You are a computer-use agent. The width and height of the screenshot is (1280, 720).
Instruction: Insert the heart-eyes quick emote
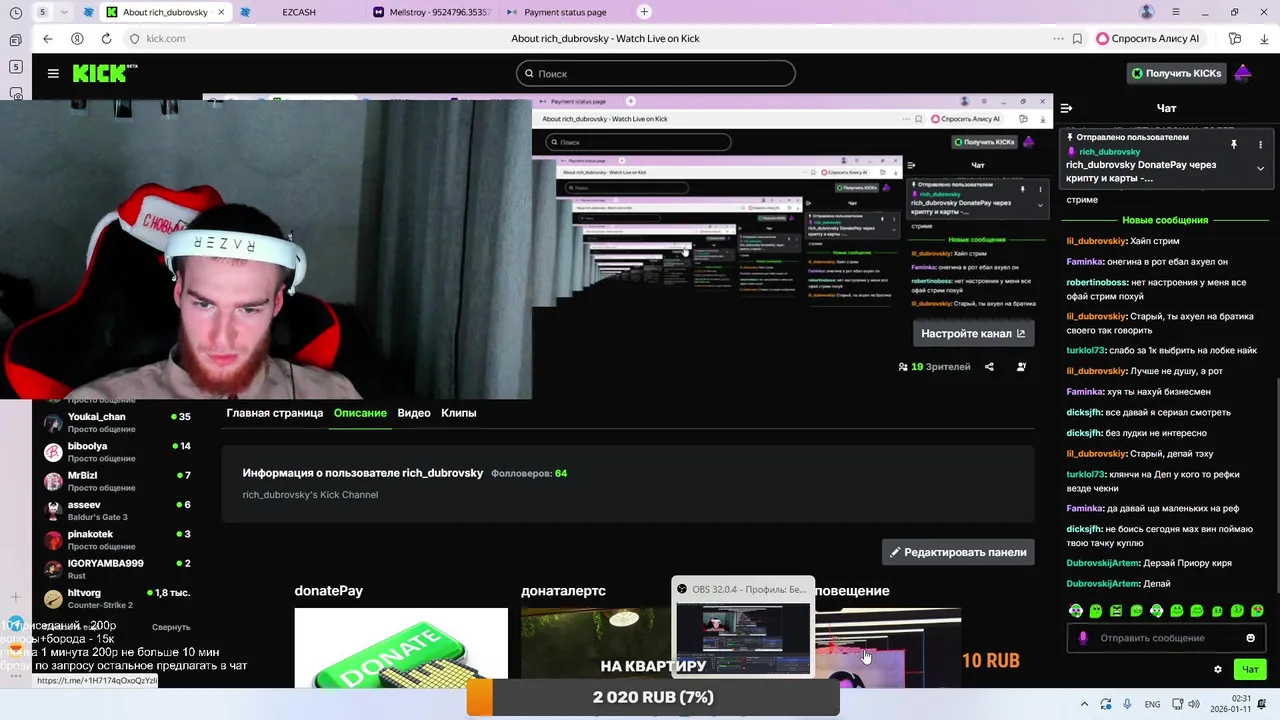1257,610
